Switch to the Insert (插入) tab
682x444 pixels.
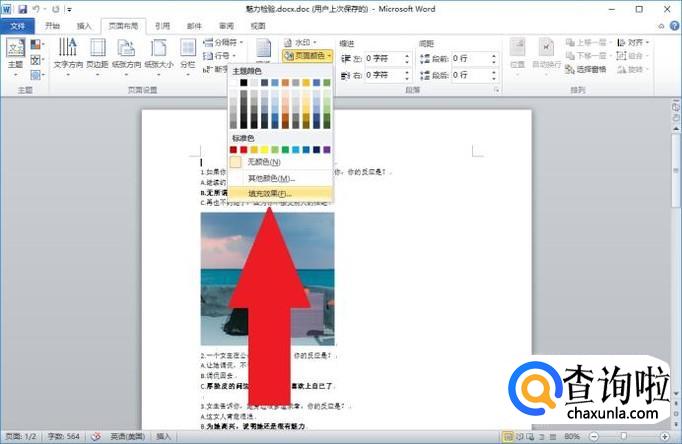(85, 26)
